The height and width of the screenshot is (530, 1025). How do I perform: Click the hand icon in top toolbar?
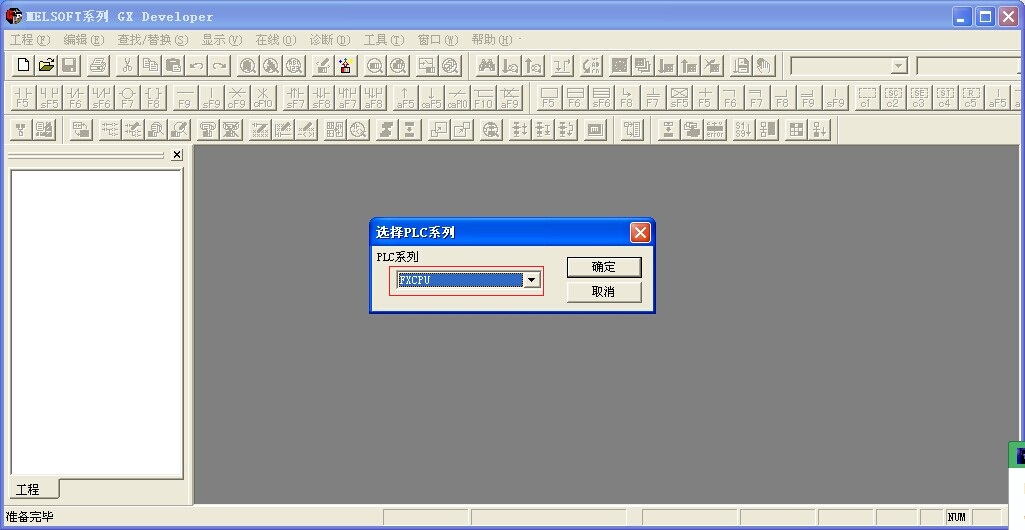coord(764,65)
